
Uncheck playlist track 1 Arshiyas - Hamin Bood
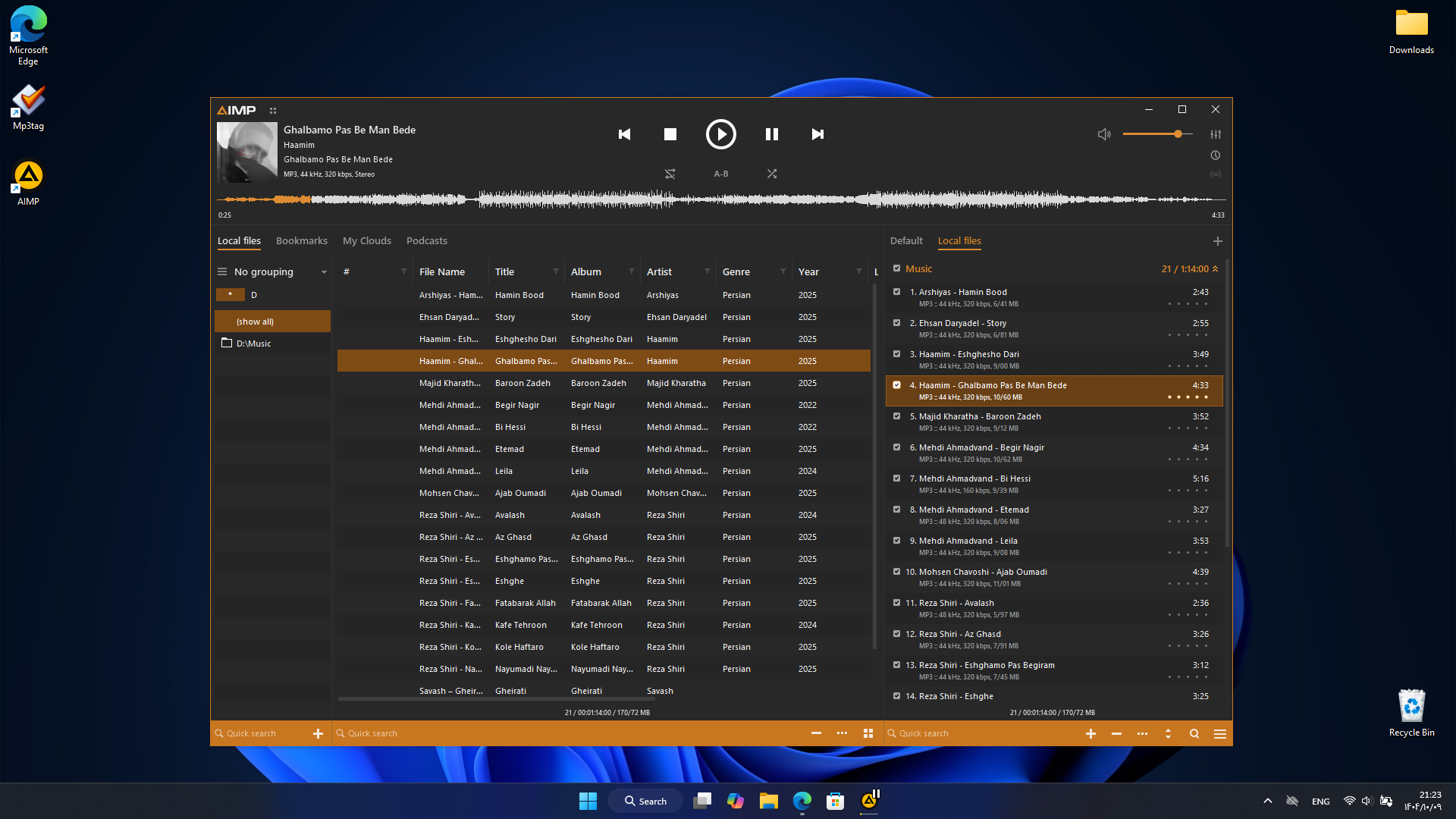(896, 292)
